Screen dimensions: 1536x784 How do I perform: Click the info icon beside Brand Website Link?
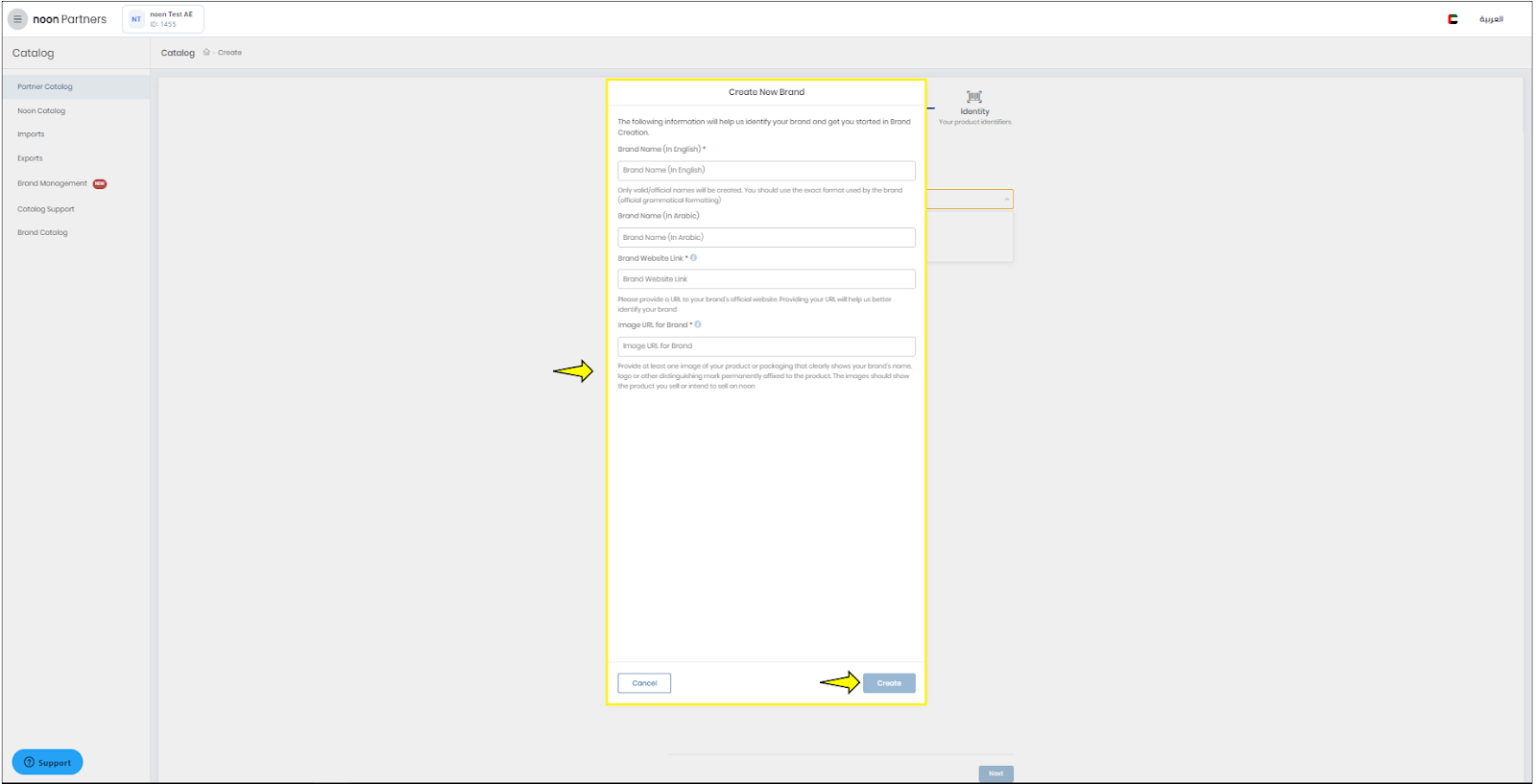click(693, 257)
